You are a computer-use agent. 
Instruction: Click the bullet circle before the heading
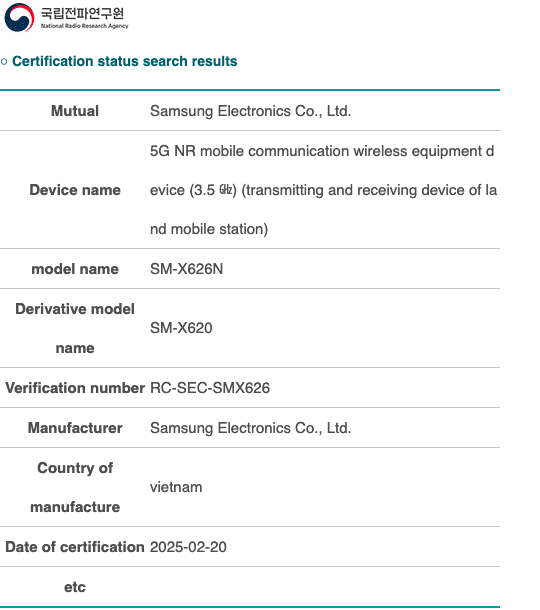click(4, 61)
